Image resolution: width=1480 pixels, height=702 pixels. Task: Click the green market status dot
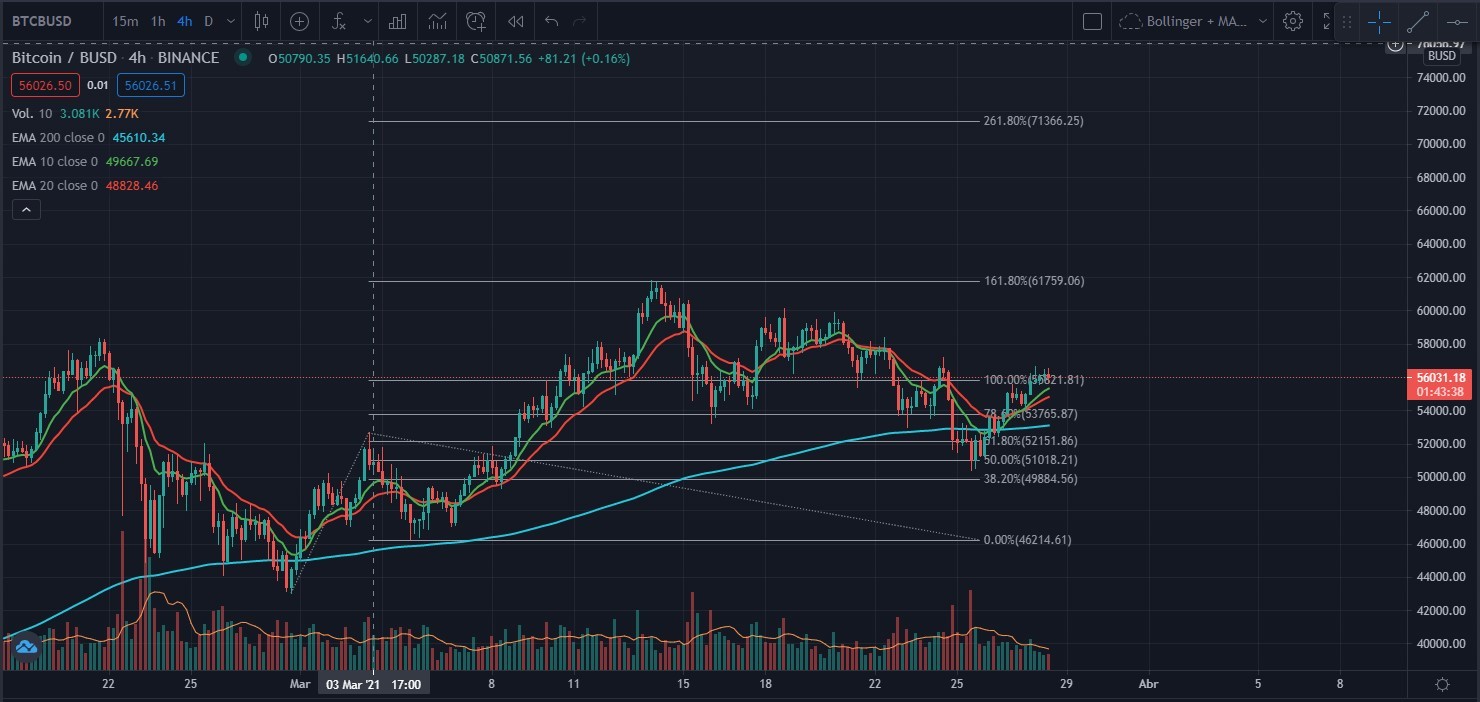point(242,58)
